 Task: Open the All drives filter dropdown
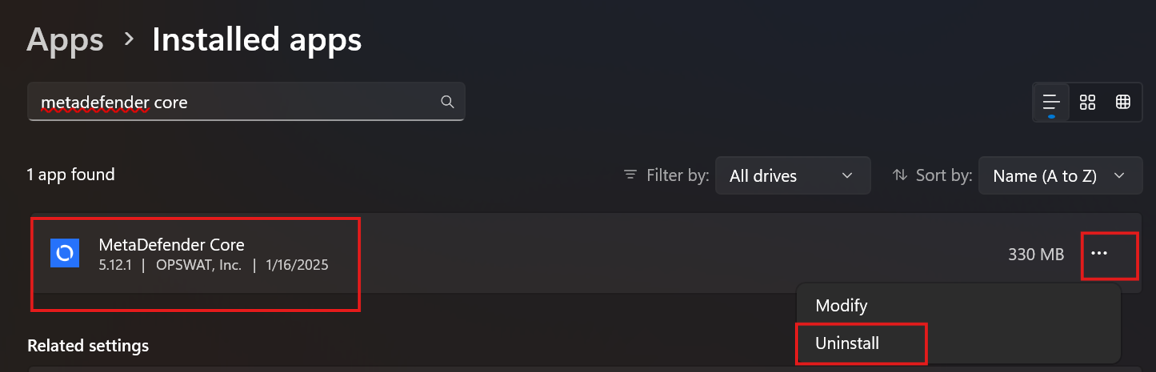[793, 176]
